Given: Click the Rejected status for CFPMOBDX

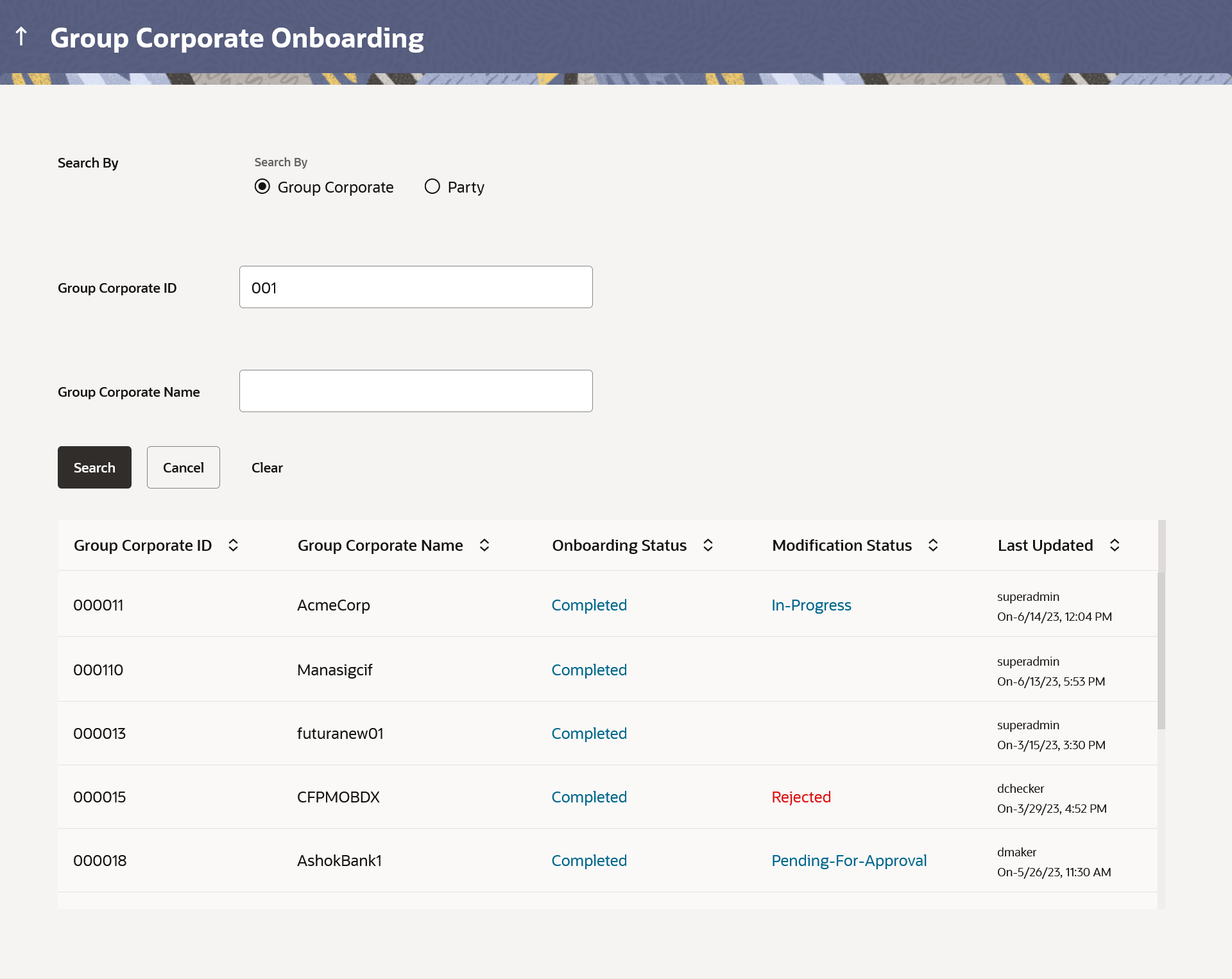Looking at the screenshot, I should tap(800, 797).
